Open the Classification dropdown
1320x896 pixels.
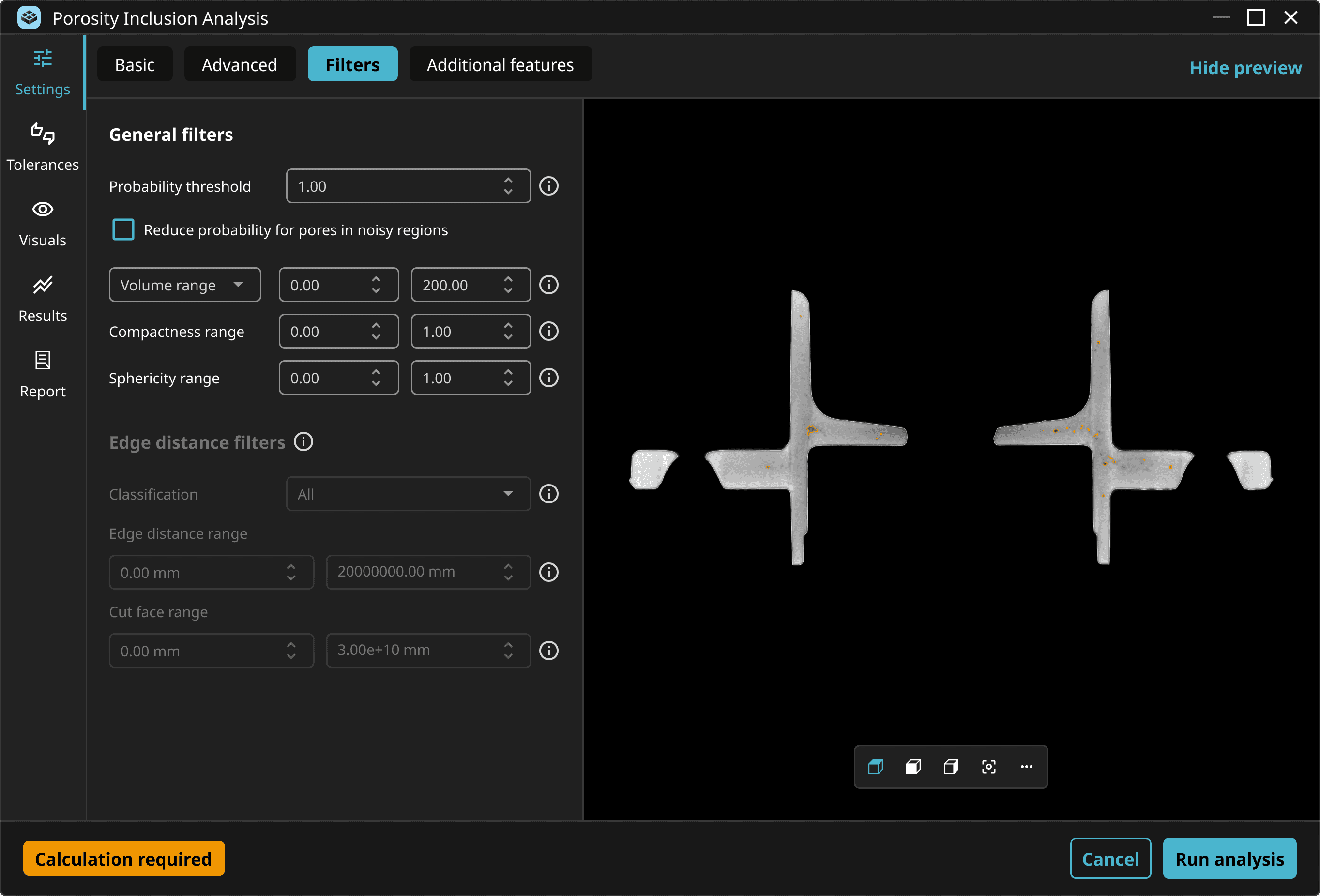(408, 494)
